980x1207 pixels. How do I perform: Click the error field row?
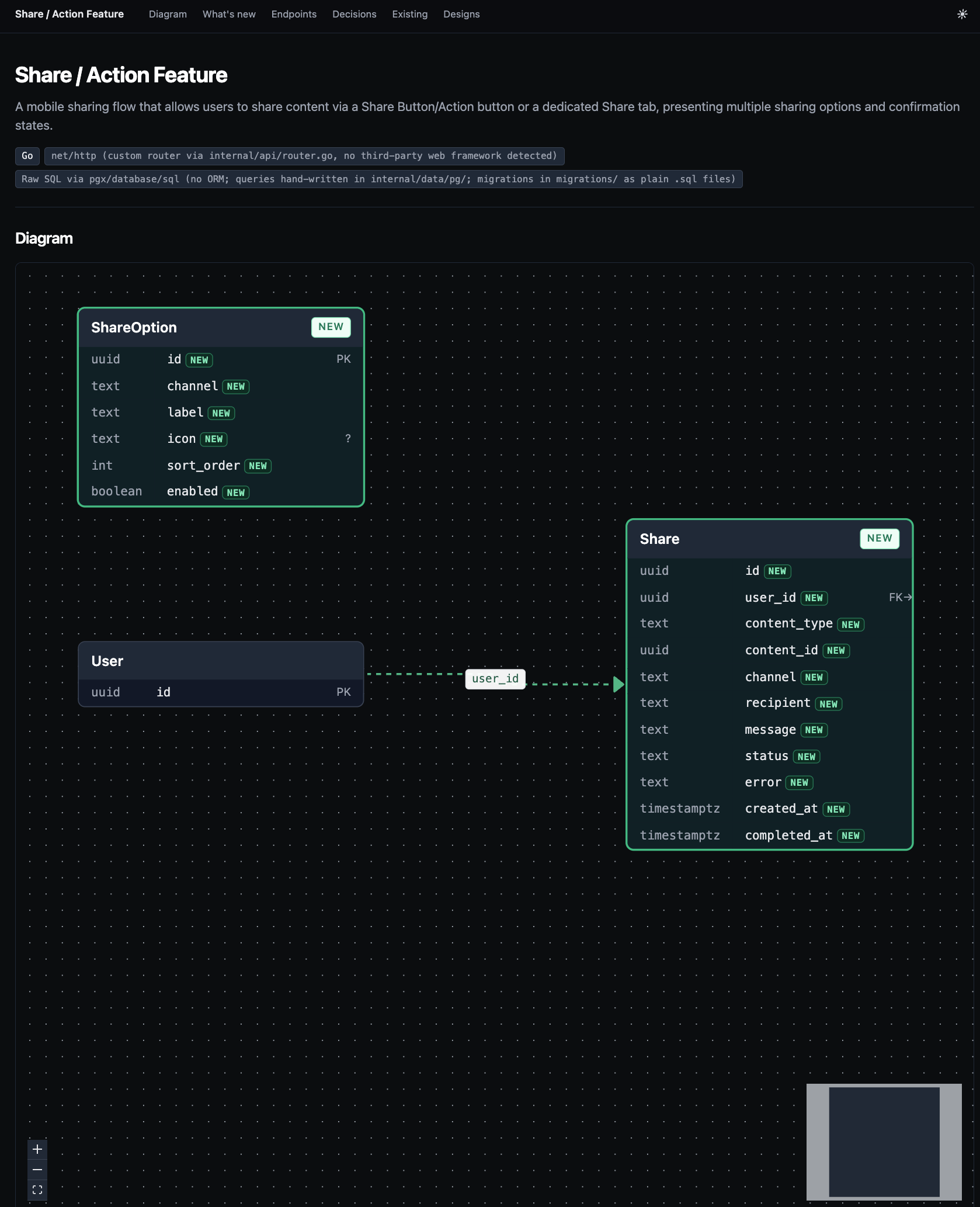pos(769,782)
